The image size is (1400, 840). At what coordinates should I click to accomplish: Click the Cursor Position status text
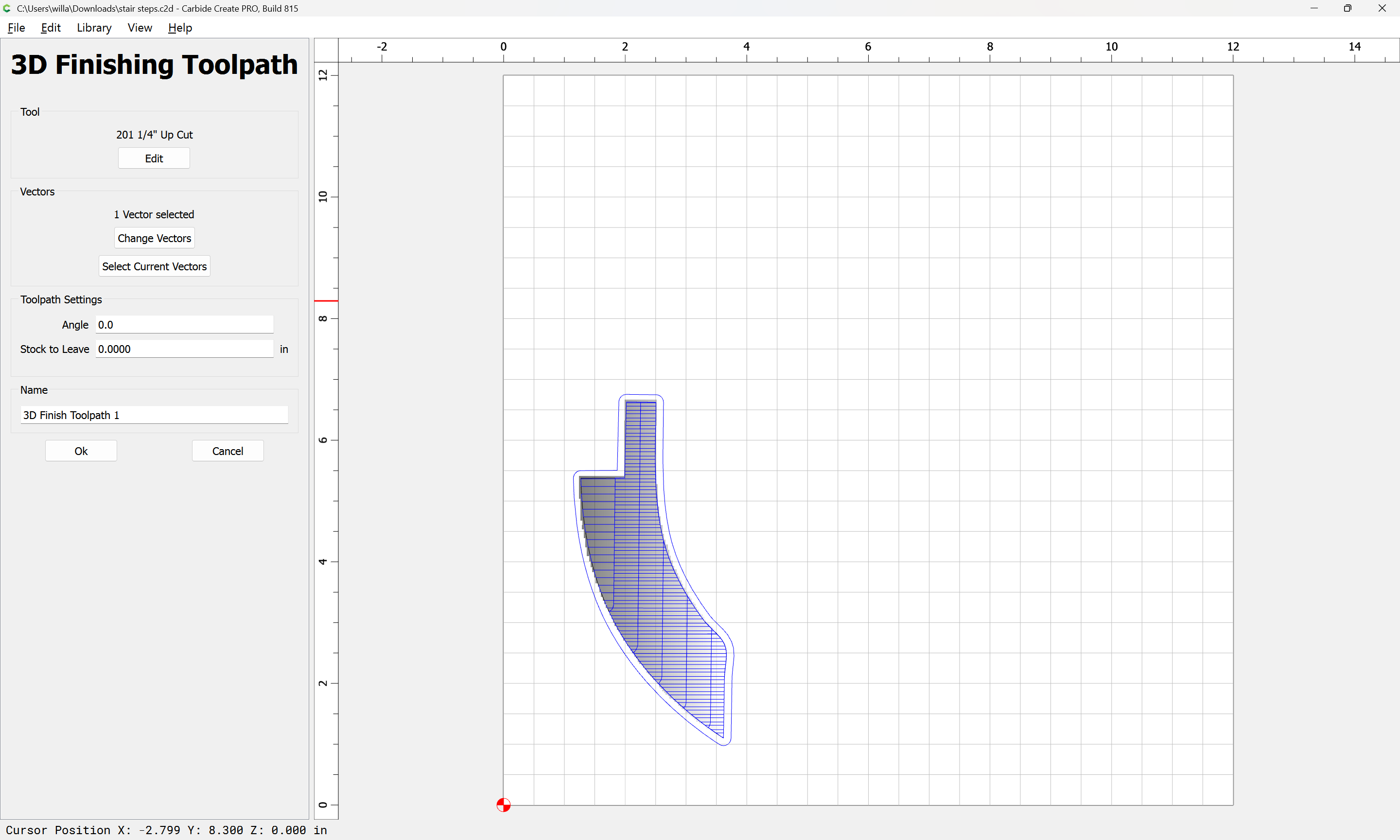[x=166, y=830]
